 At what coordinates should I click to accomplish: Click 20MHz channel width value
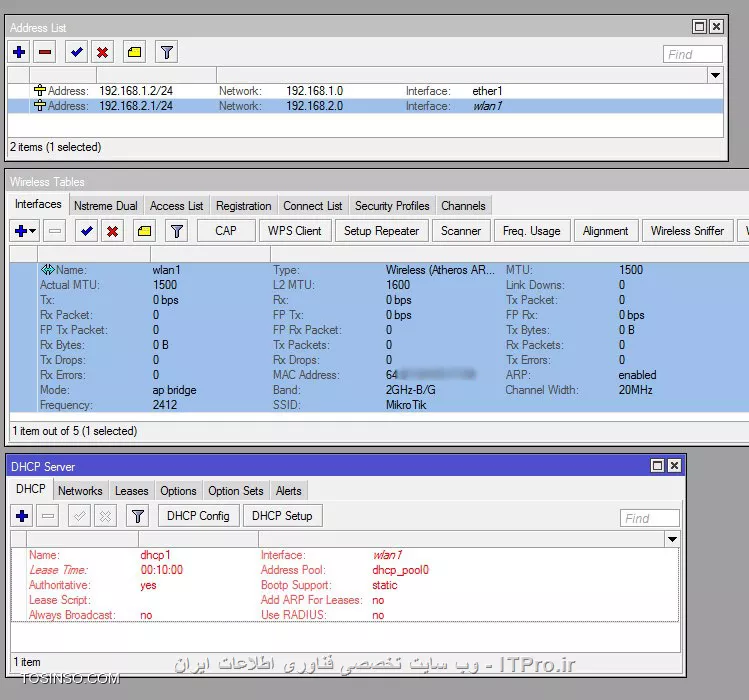pyautogui.click(x=635, y=390)
